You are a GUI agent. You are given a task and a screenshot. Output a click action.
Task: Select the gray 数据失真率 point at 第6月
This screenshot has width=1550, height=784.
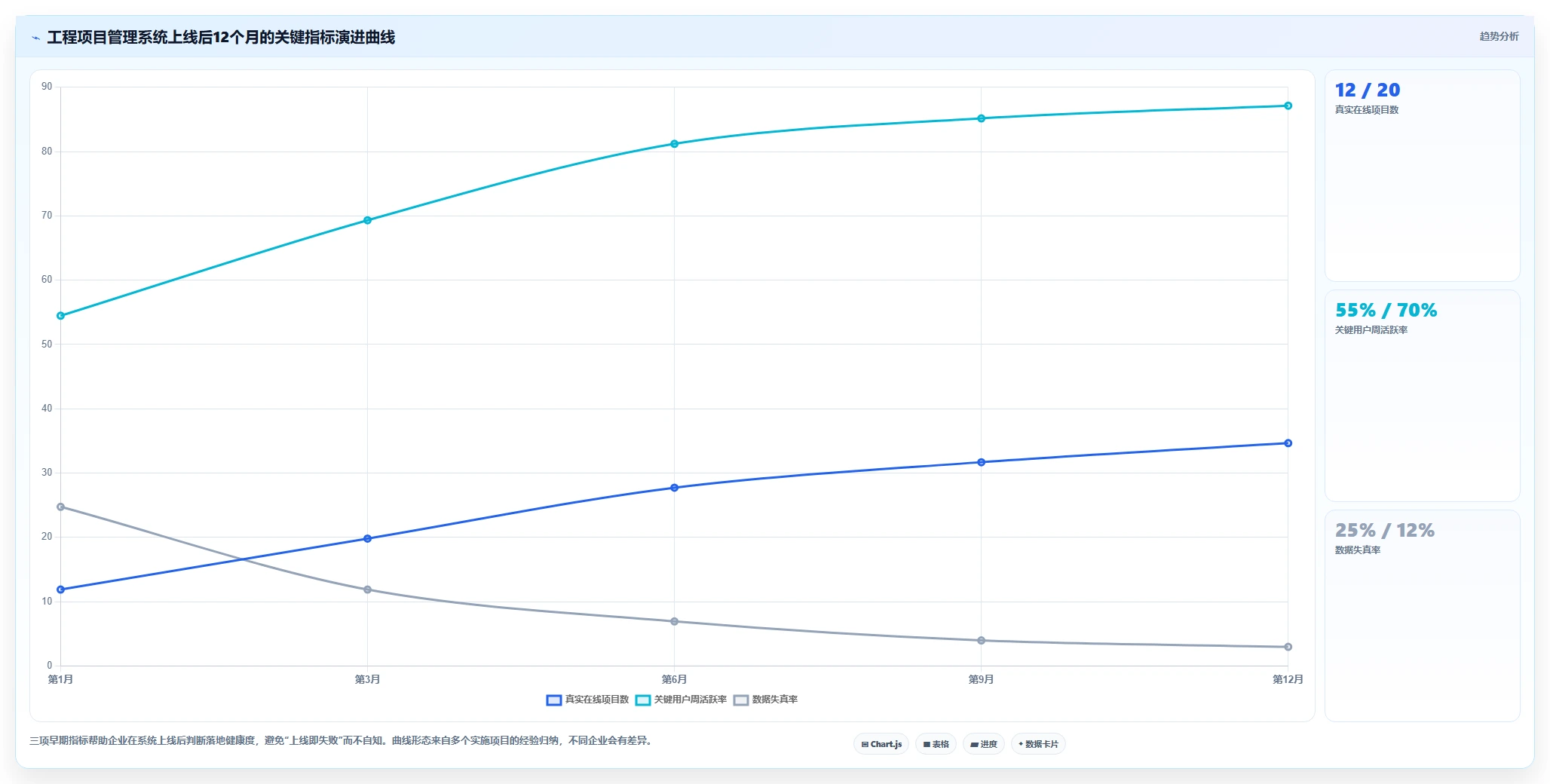(x=675, y=621)
